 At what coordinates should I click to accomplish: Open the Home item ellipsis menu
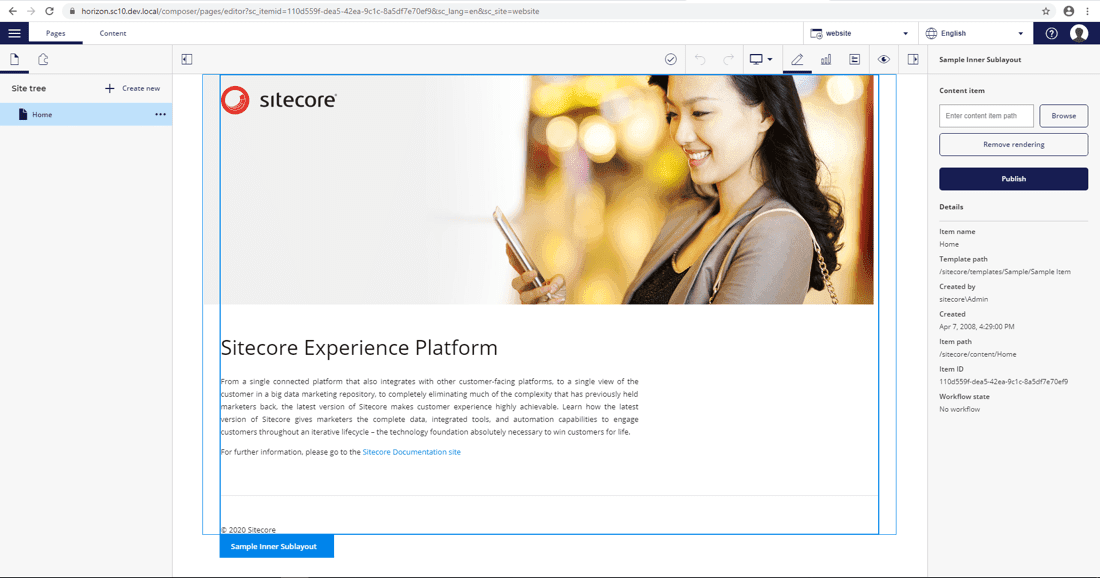point(161,114)
